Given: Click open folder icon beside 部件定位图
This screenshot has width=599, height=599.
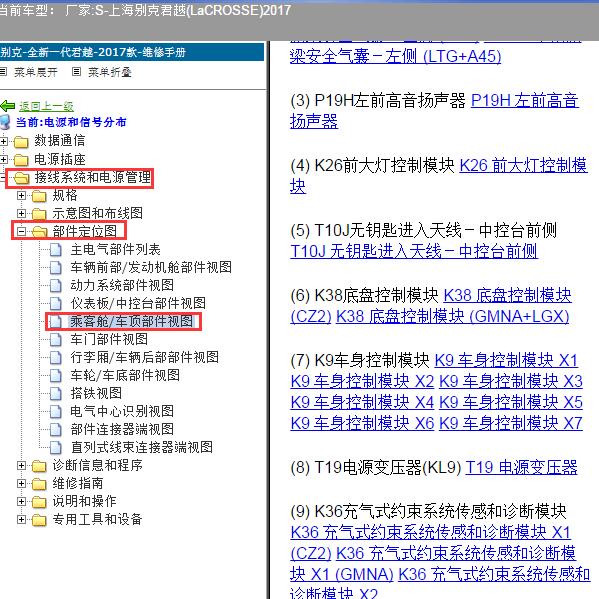Looking at the screenshot, I should pyautogui.click(x=40, y=232).
